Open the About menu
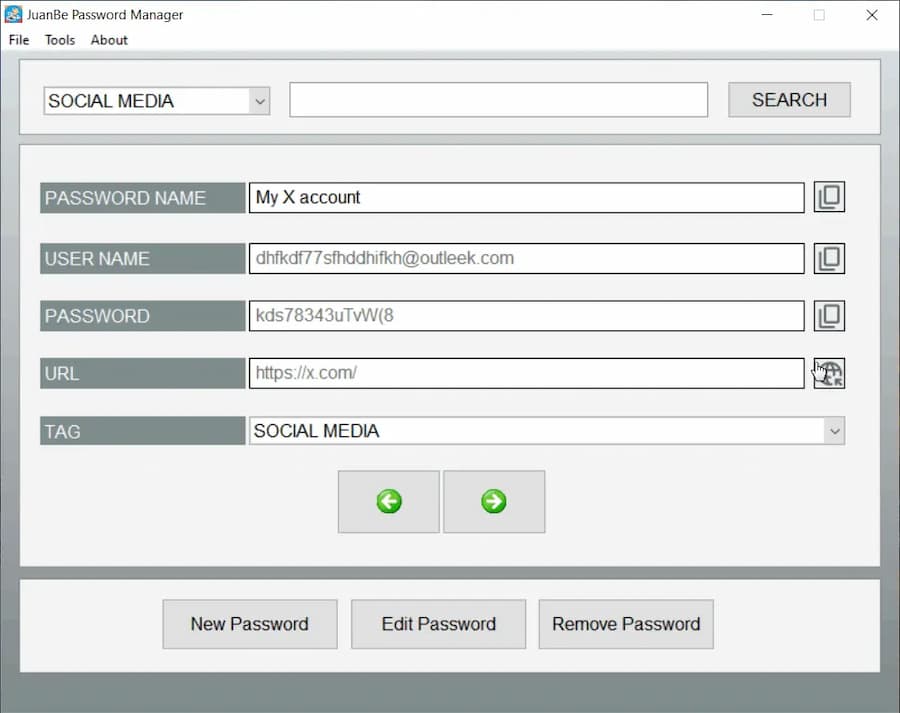Screen dimensions: 900x713 point(109,40)
